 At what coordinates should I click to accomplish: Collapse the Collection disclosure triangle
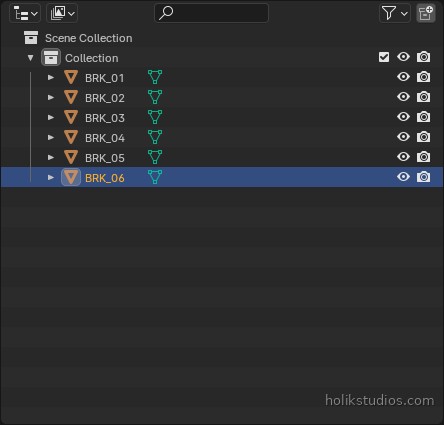click(x=31, y=58)
